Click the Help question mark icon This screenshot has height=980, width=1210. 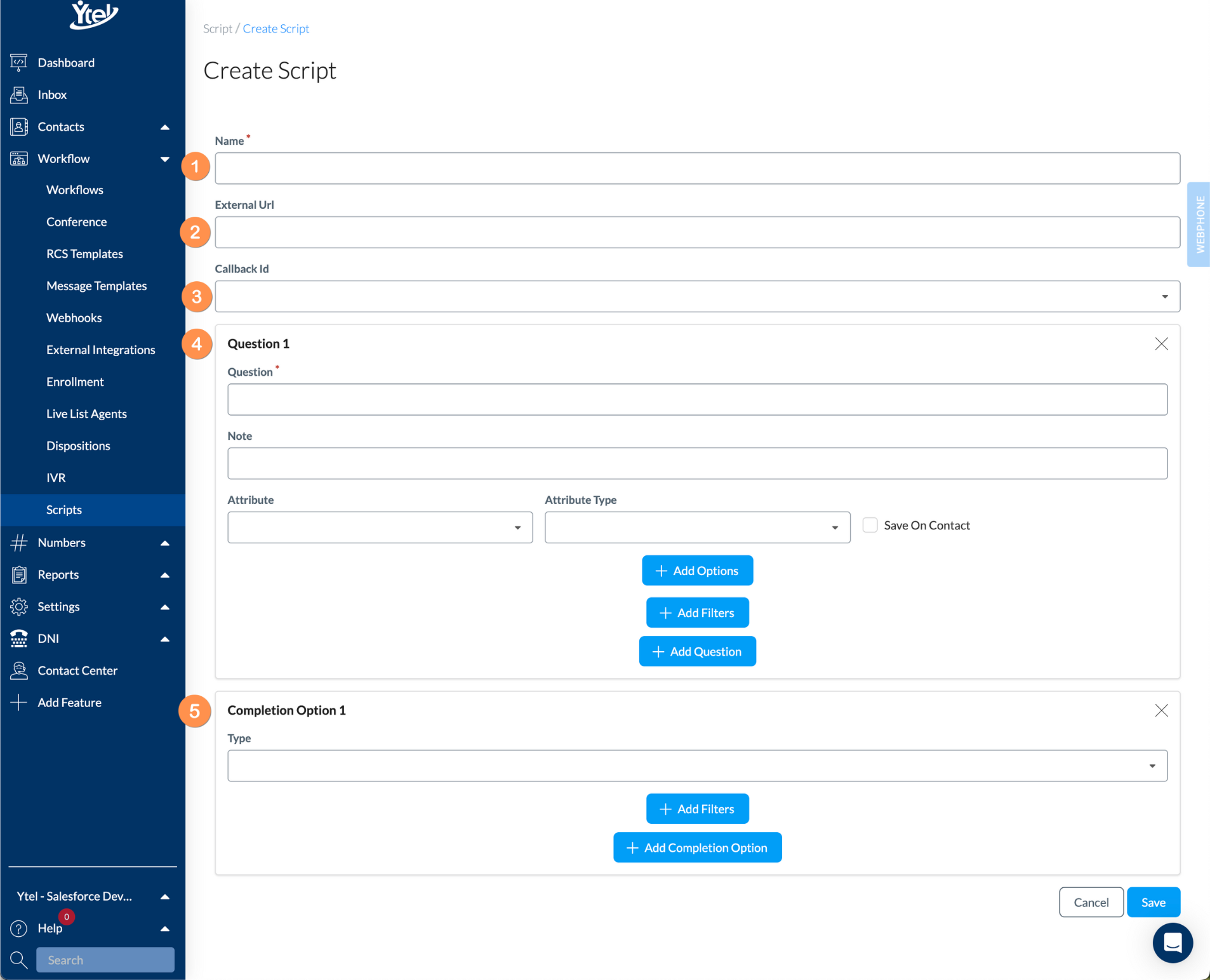point(19,929)
